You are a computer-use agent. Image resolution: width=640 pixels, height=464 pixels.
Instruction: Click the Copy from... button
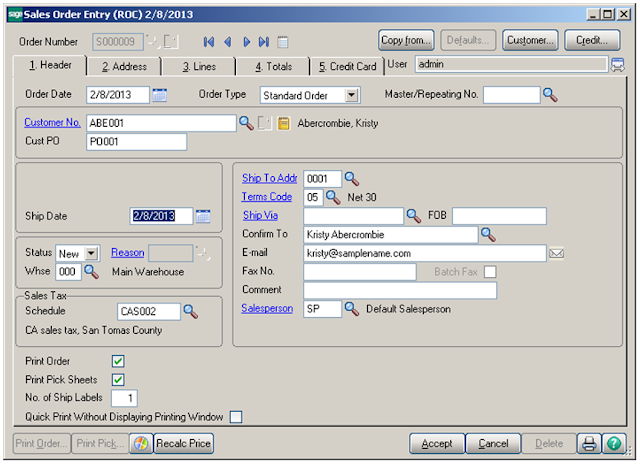tap(406, 41)
